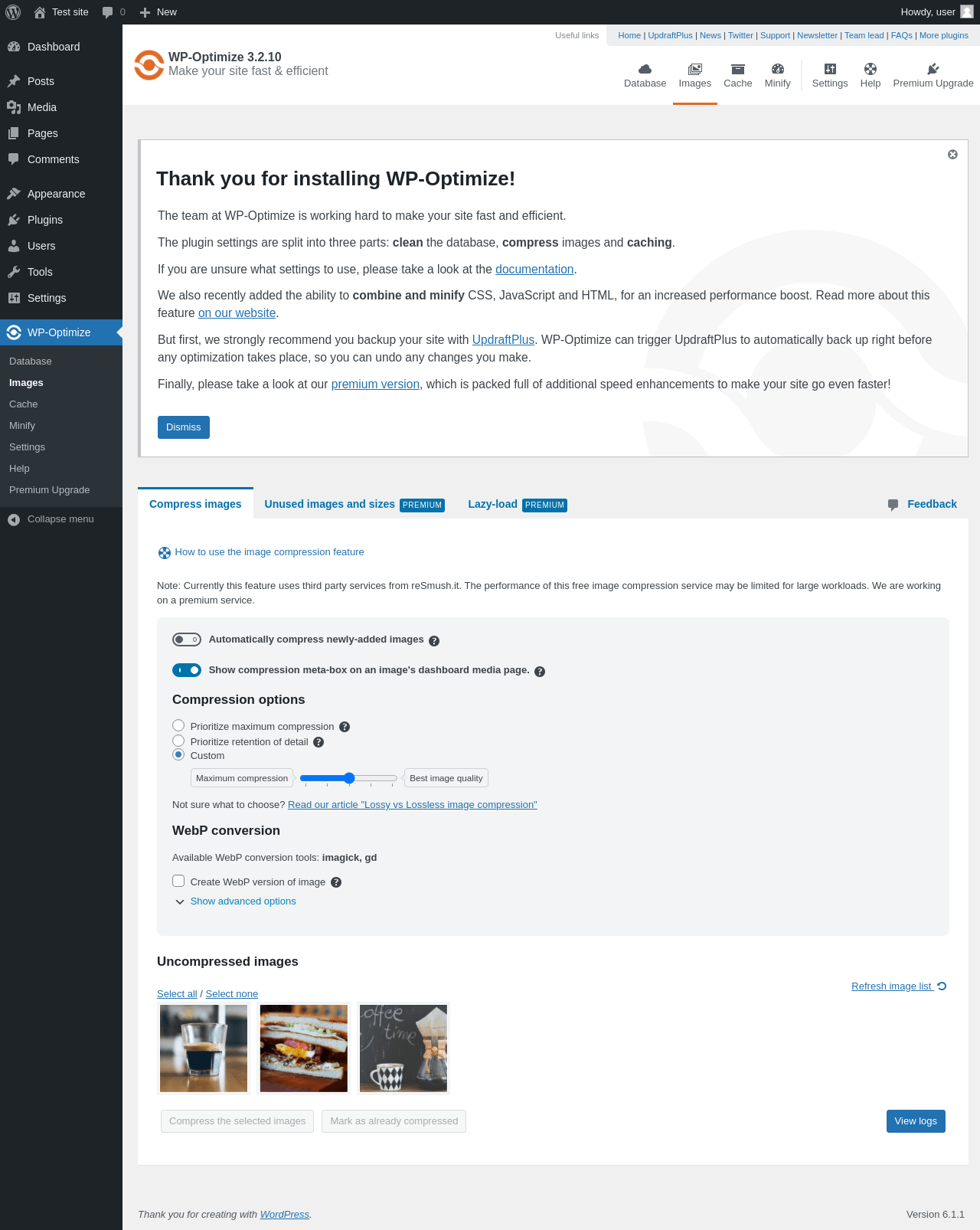This screenshot has width=980, height=1230.
Task: Click the View logs button
Action: point(916,1121)
